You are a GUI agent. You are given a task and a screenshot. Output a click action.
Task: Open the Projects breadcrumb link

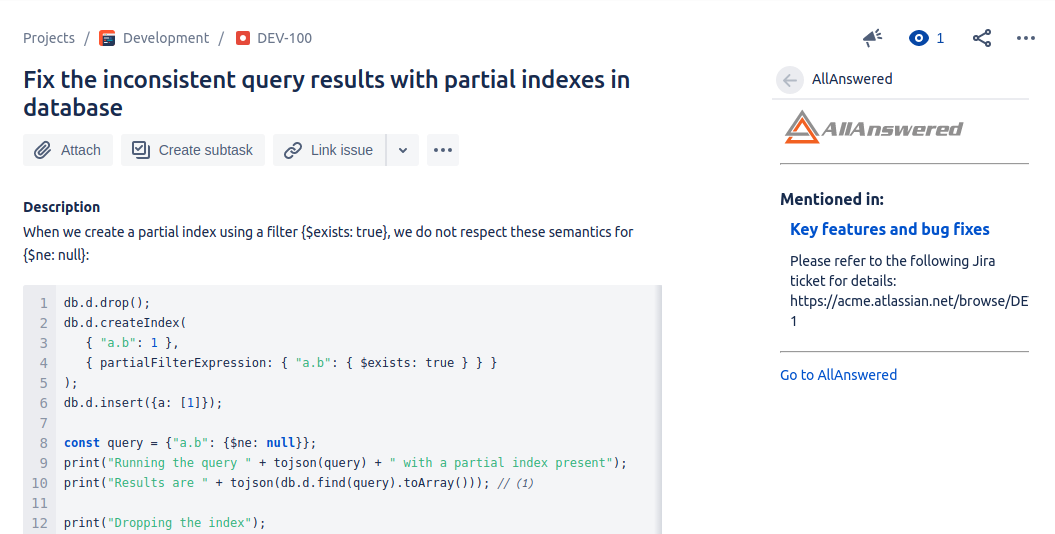pos(49,38)
